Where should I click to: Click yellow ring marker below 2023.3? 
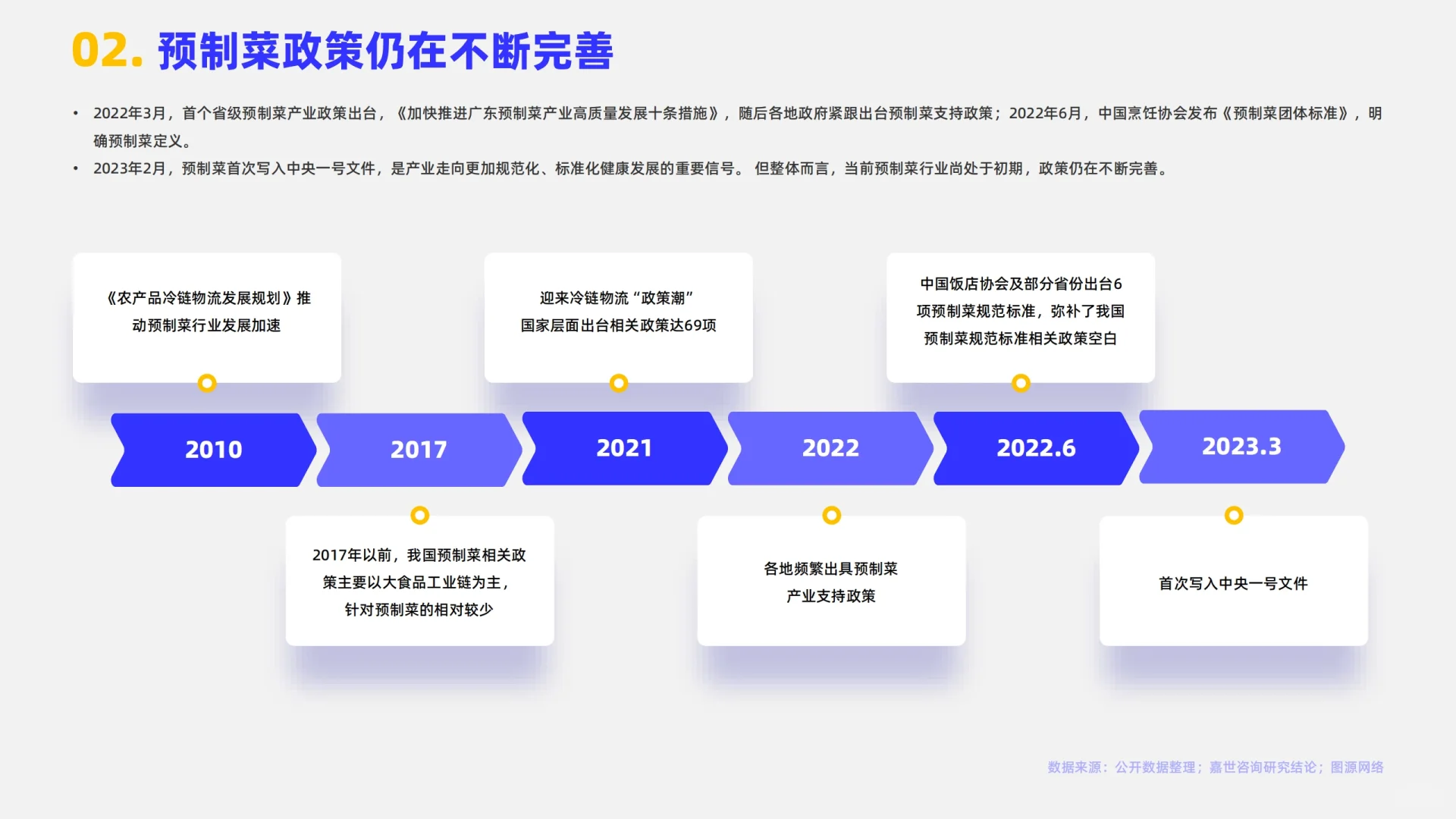(1234, 516)
